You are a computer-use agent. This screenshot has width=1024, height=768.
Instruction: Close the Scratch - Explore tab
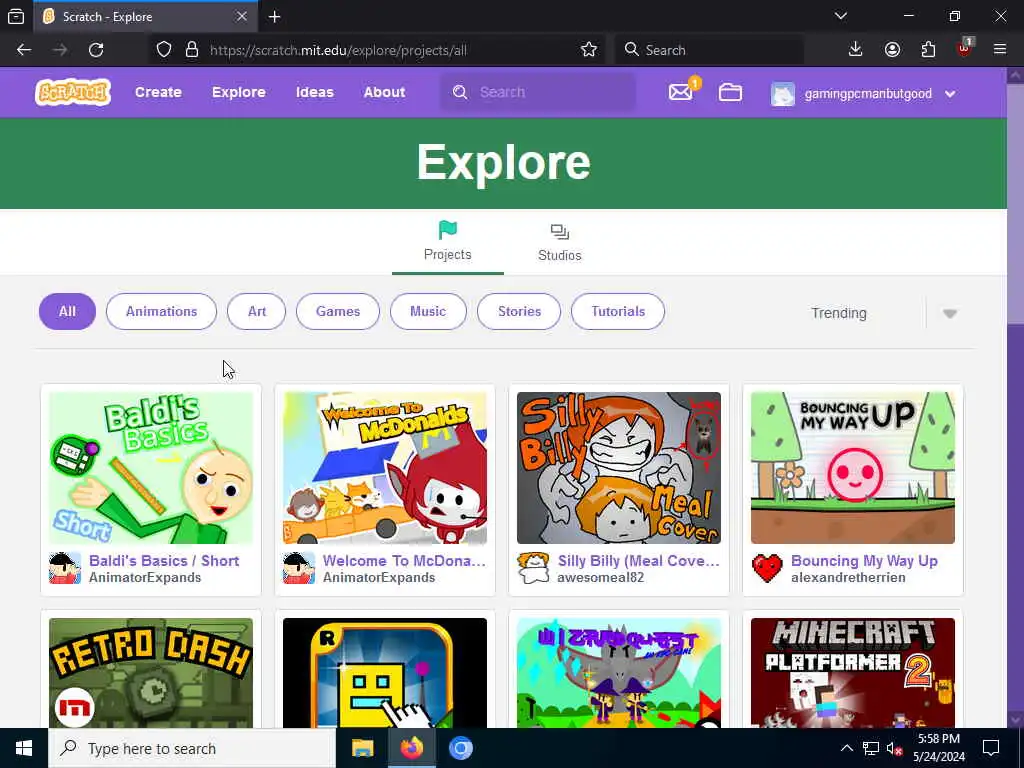242,16
